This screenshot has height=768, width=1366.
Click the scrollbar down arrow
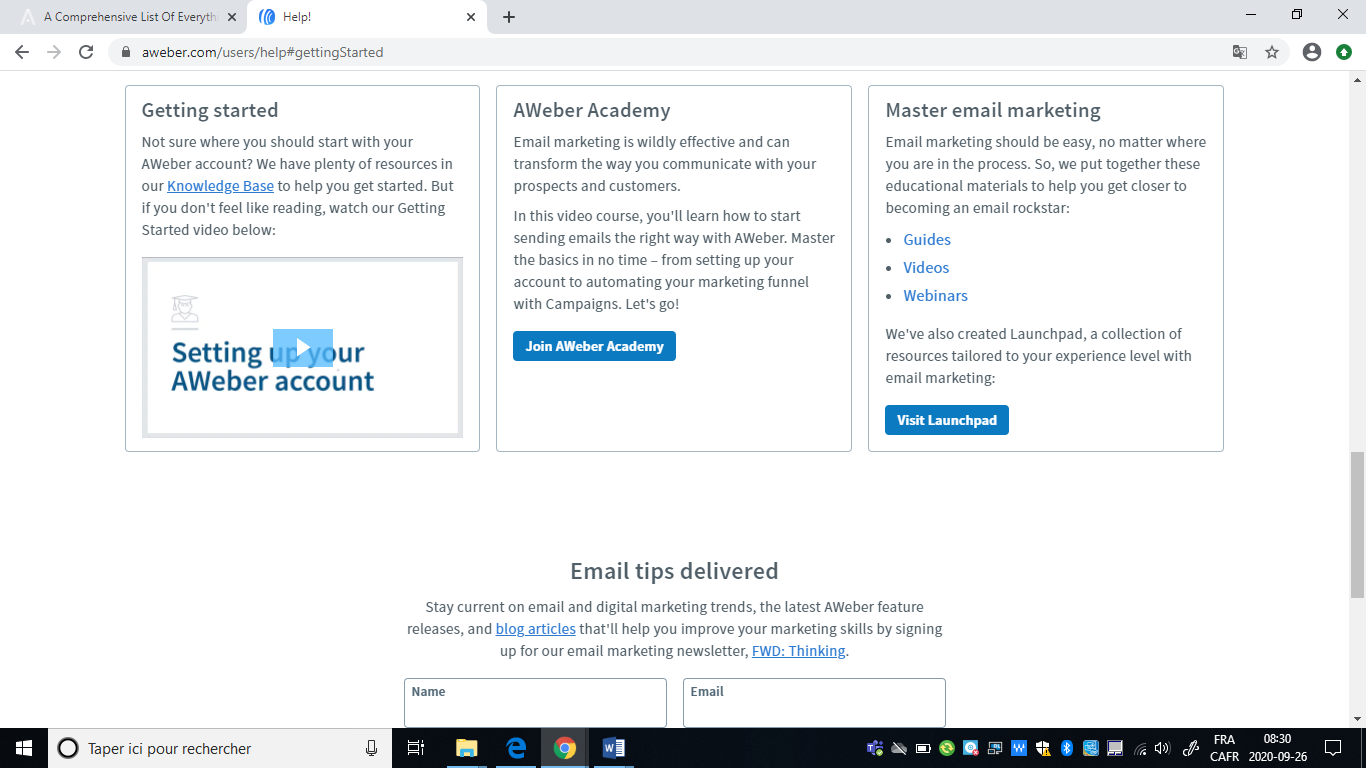pyautogui.click(x=1357, y=719)
